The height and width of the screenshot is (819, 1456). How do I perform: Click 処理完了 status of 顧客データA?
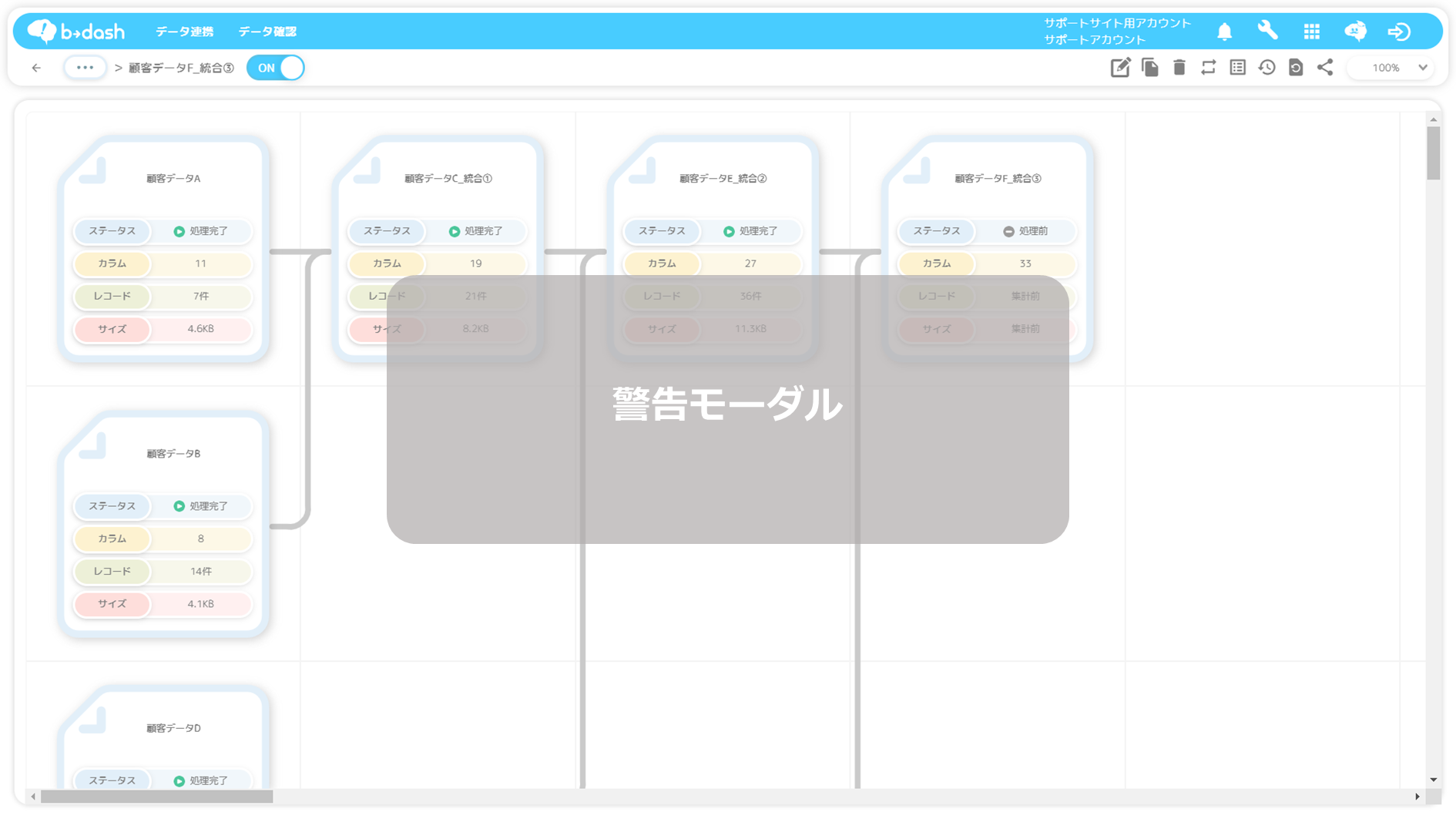[201, 231]
